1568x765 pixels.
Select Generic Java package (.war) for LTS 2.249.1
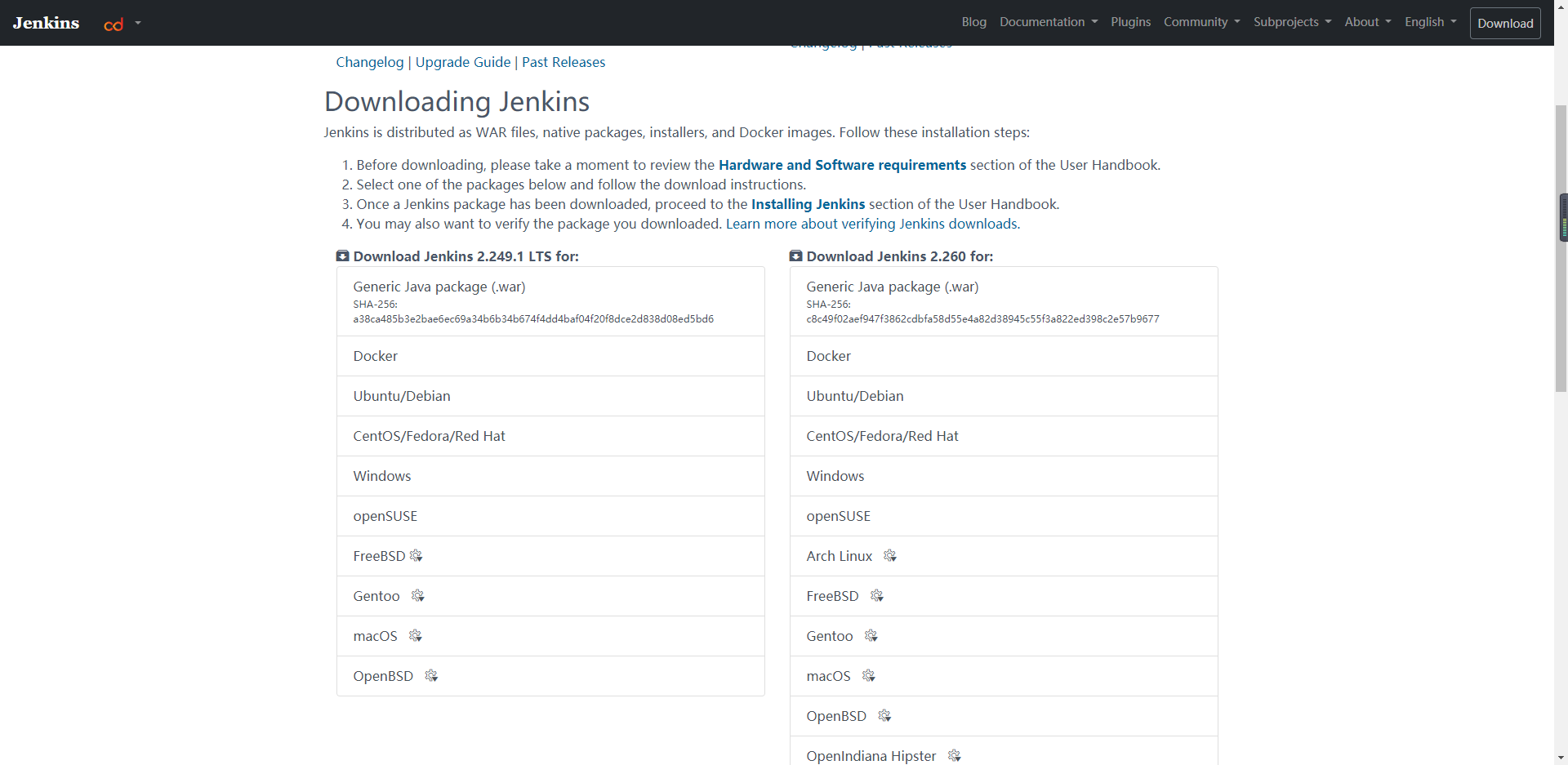point(550,301)
